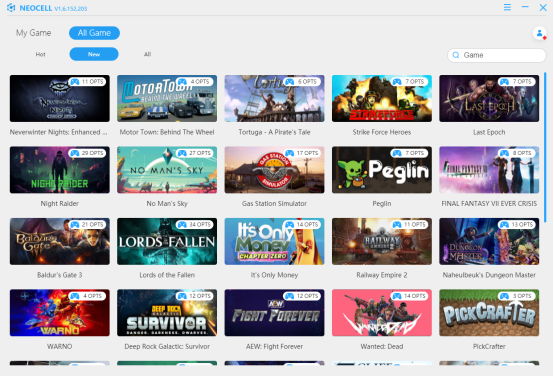This screenshot has height=376, width=554.
Task: Open the hamburger menu icon
Action: click(507, 7)
